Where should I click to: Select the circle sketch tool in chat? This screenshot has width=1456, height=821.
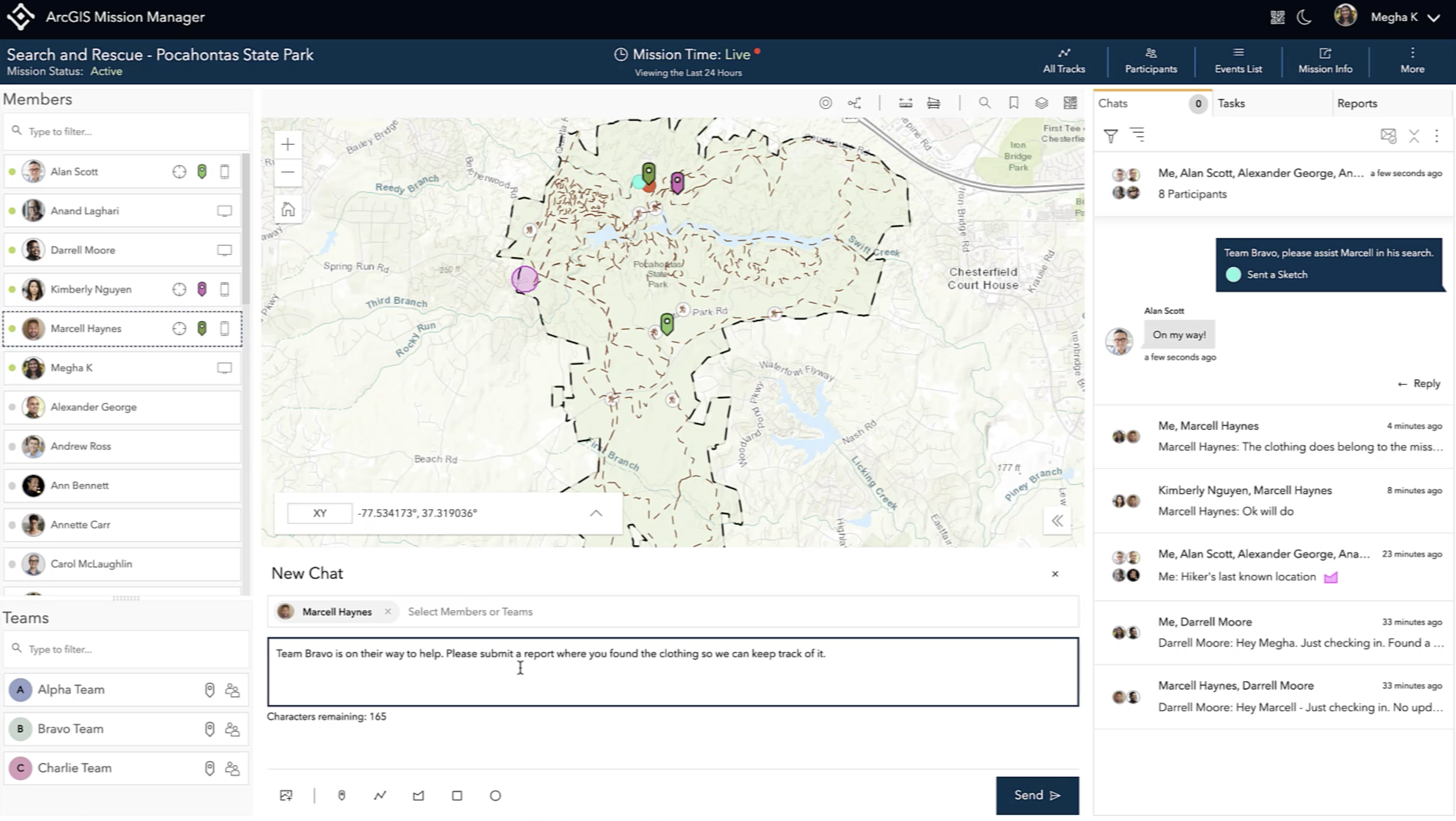pyautogui.click(x=495, y=796)
